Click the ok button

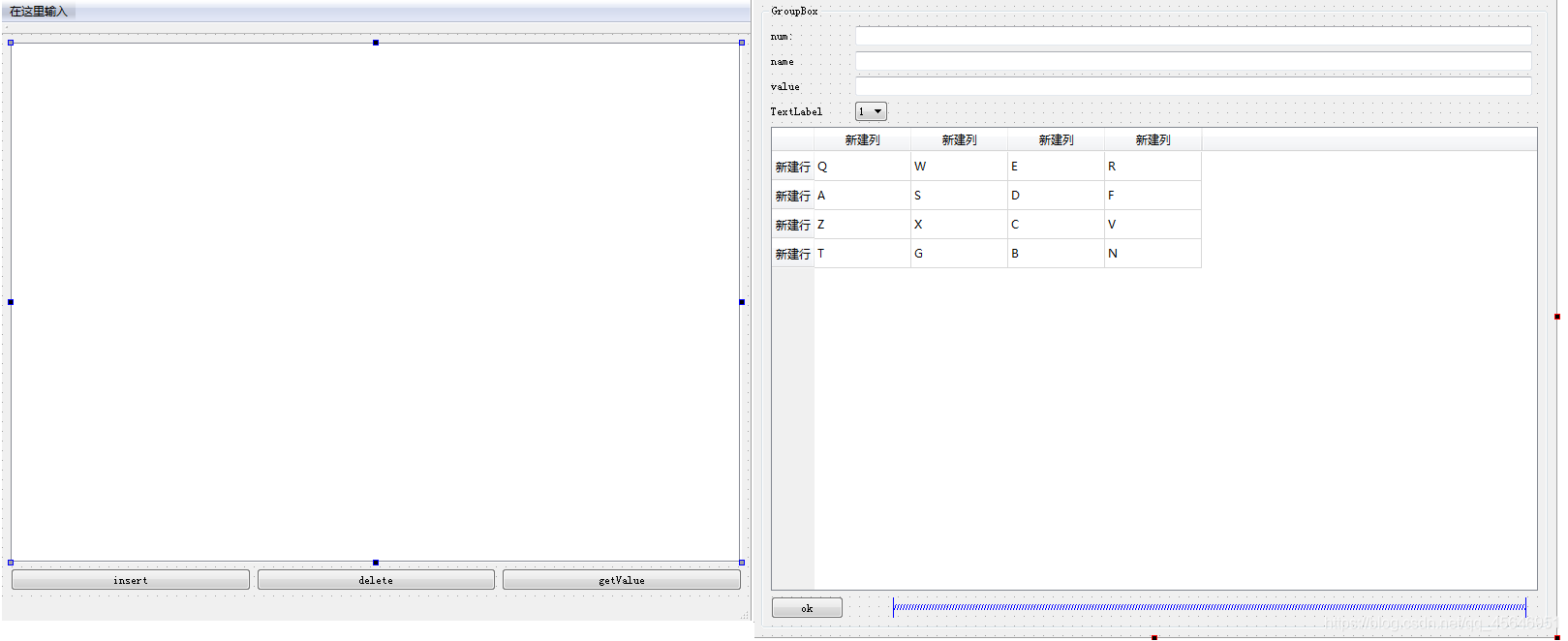coord(807,608)
